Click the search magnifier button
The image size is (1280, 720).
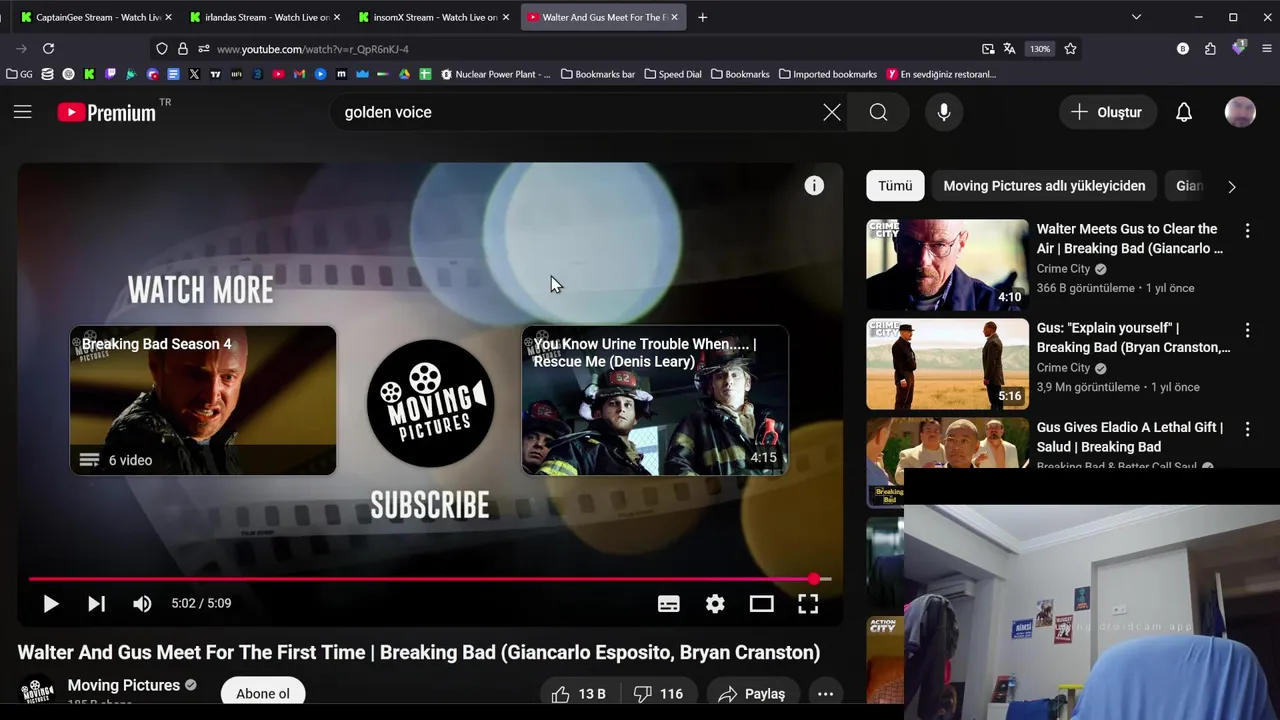click(x=878, y=112)
